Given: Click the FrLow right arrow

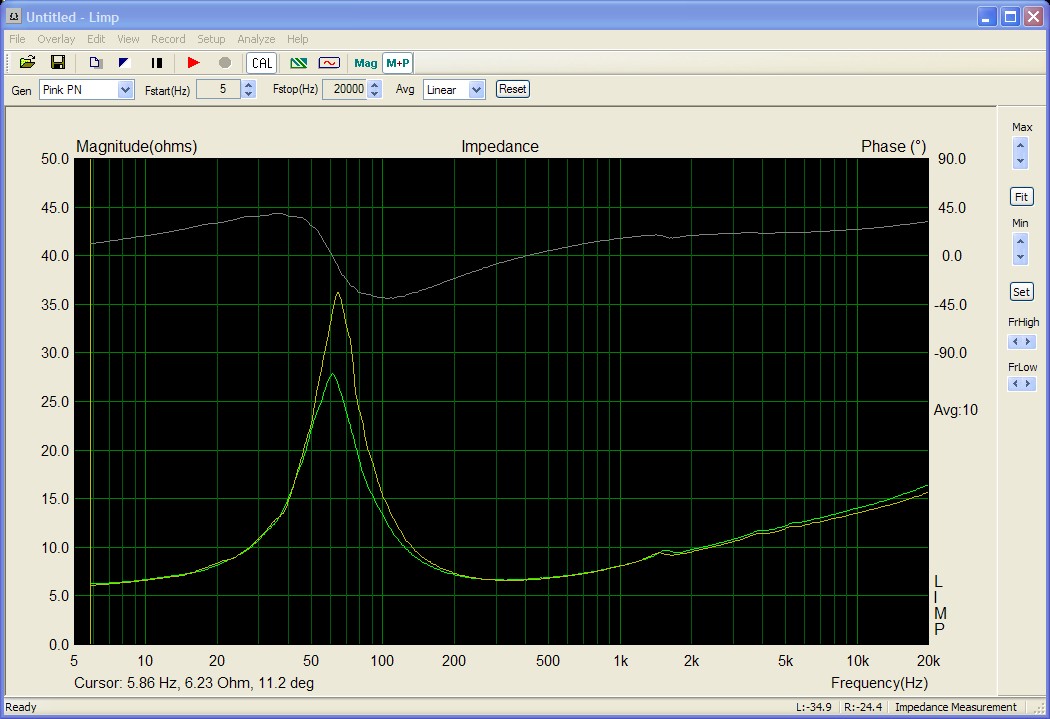Looking at the screenshot, I should pos(1029,384).
